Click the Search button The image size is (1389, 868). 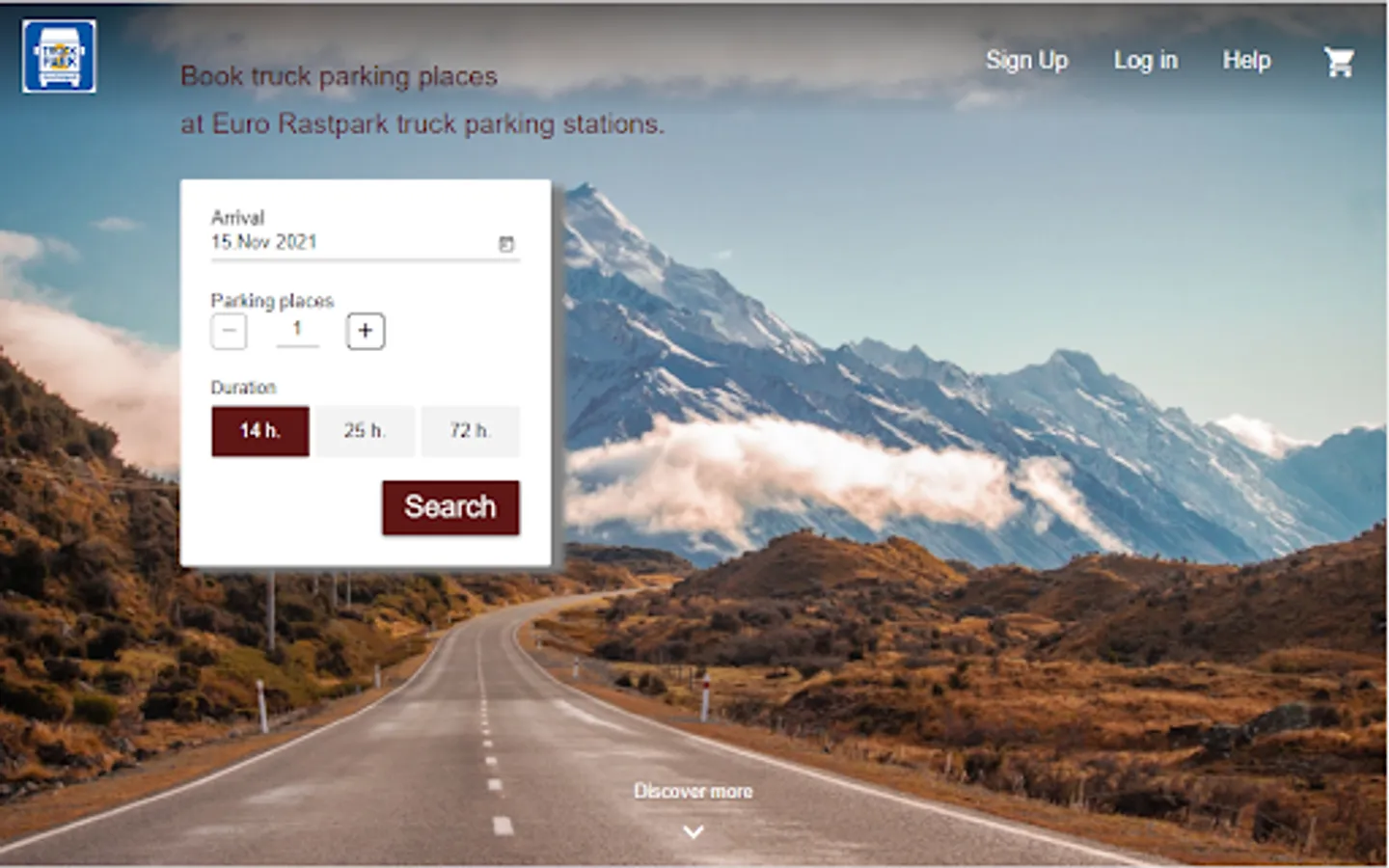click(x=450, y=507)
